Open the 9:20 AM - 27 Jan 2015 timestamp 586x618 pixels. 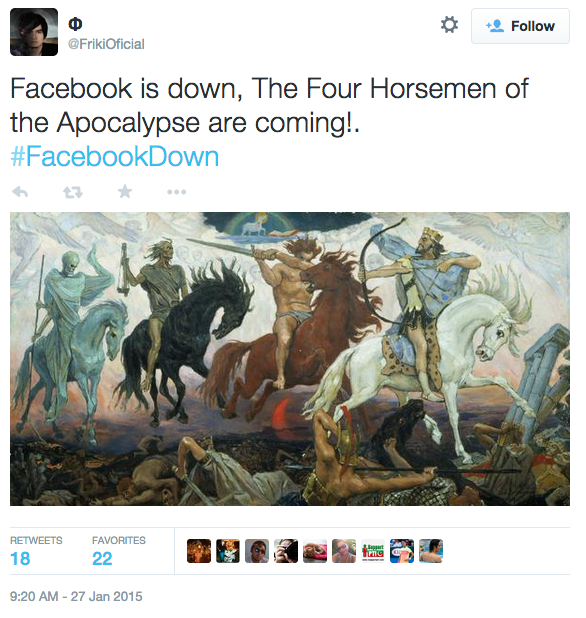pos(76,596)
